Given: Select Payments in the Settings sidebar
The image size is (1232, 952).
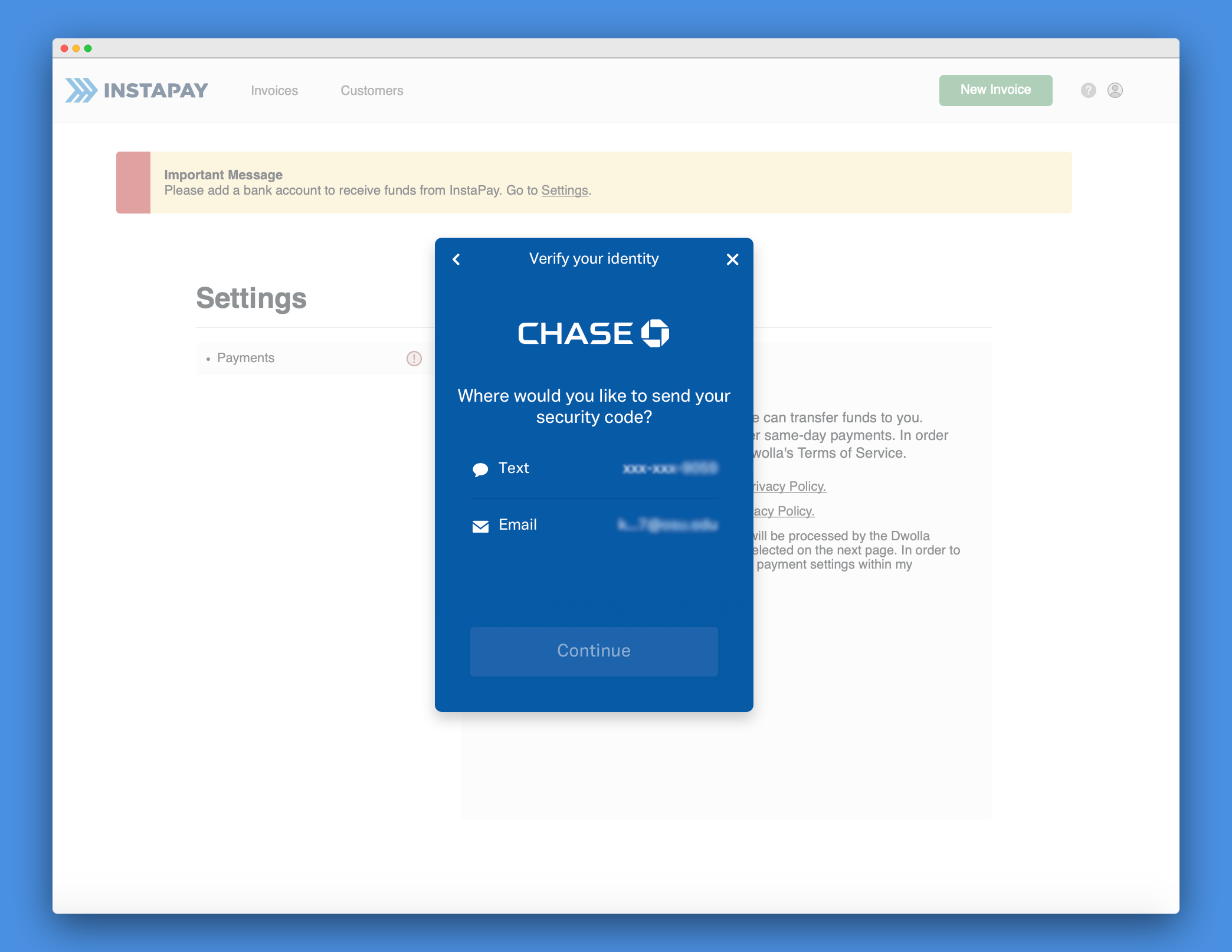Looking at the screenshot, I should [x=314, y=358].
